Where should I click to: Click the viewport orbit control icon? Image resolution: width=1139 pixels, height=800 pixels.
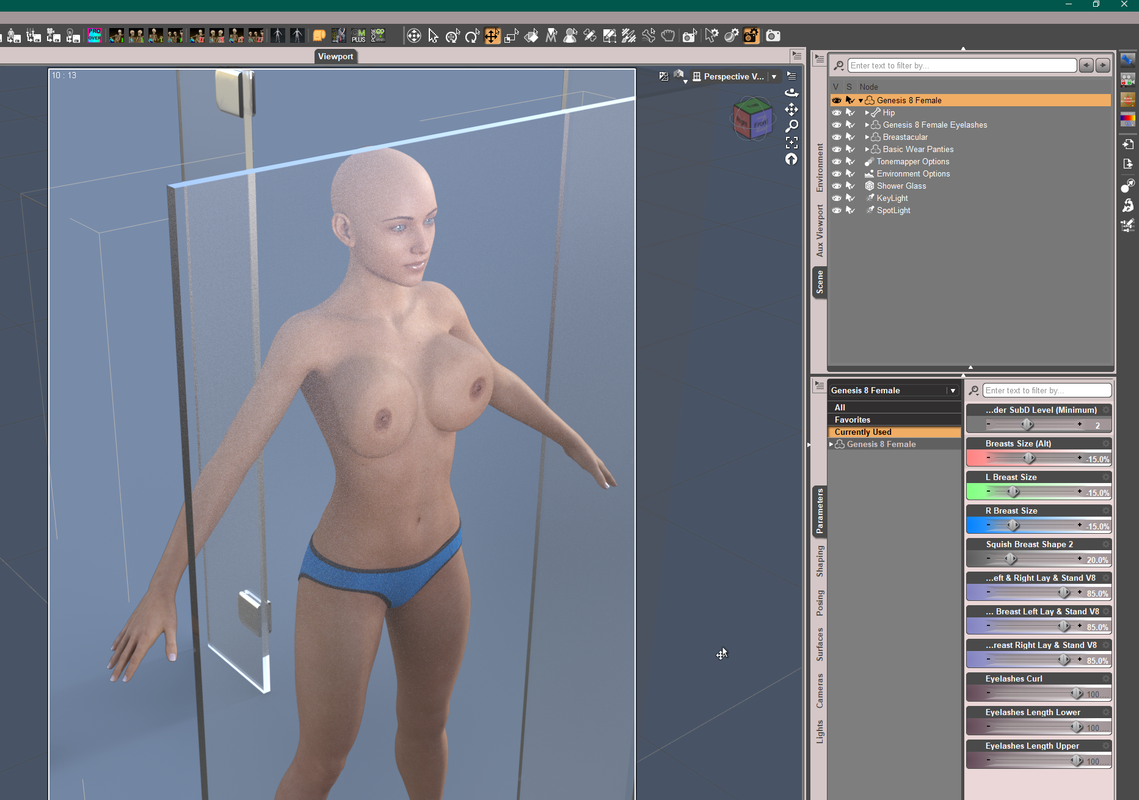point(792,92)
